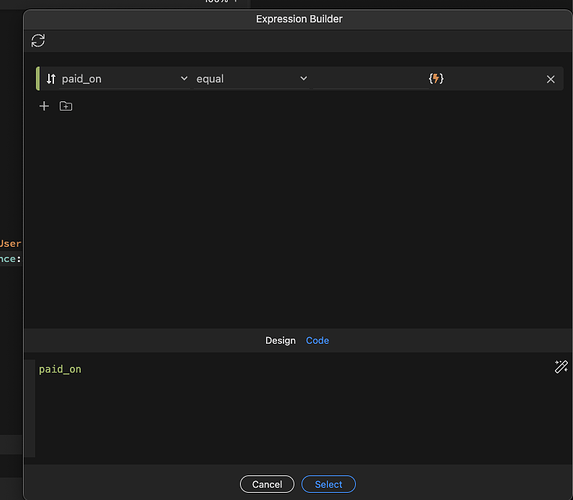
Task: Remove the paid_on condition with X
Action: click(550, 79)
